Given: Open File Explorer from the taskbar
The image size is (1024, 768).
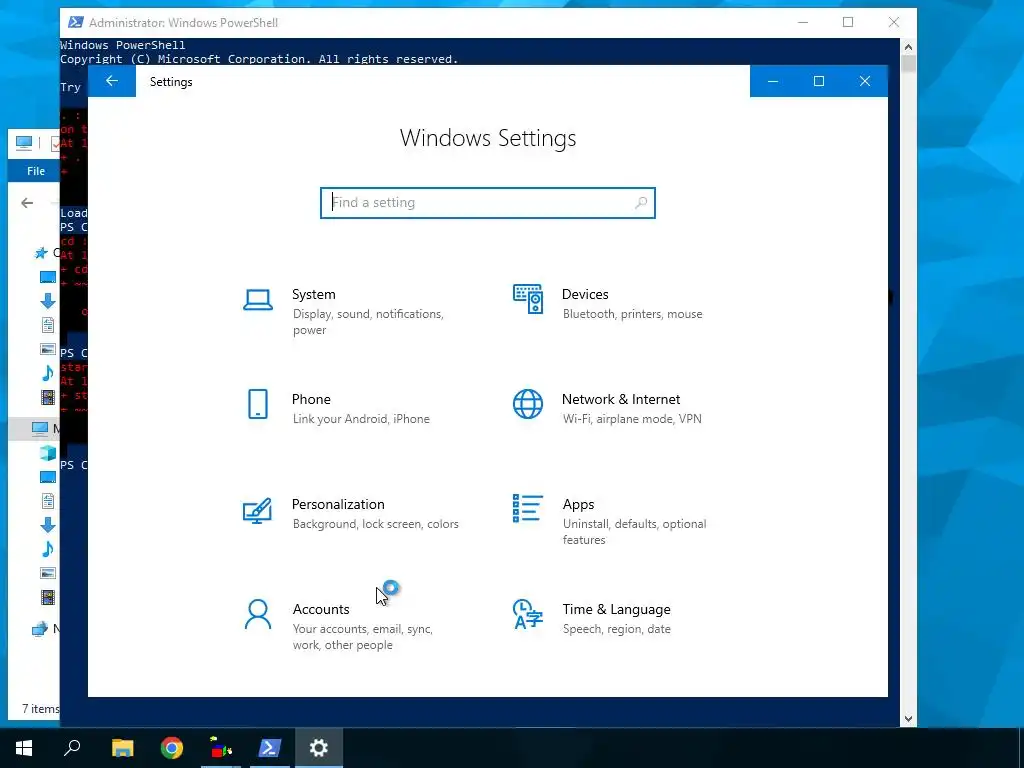Looking at the screenshot, I should coord(122,748).
